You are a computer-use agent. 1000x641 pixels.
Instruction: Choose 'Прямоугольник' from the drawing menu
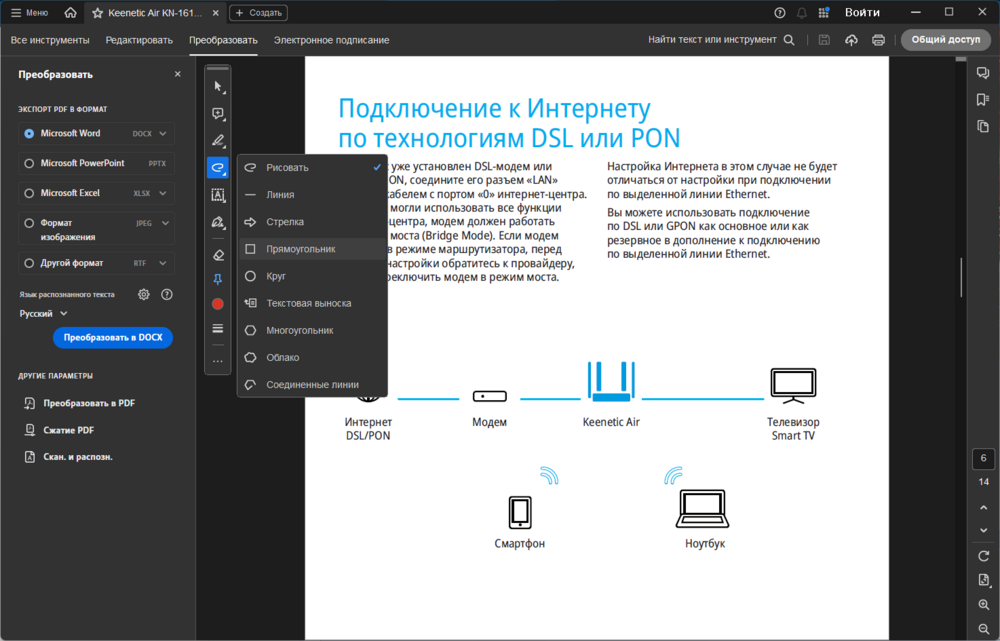[300, 249]
